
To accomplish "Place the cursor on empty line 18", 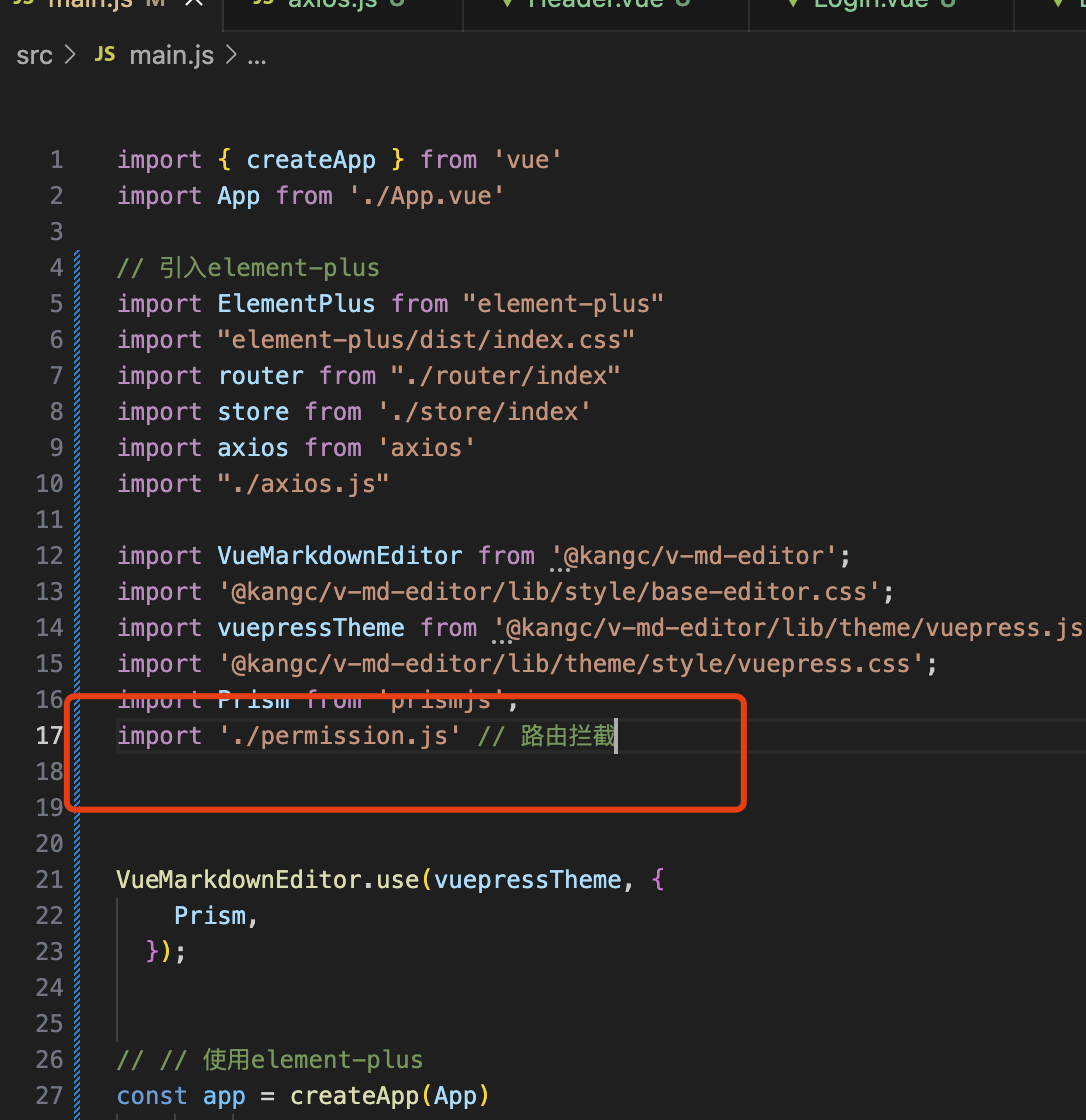I will point(300,772).
